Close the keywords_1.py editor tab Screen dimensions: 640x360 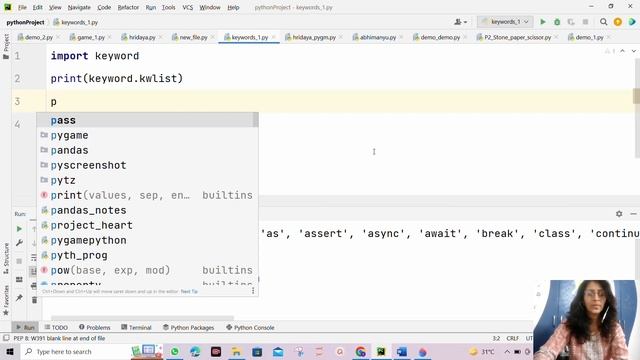(x=273, y=37)
